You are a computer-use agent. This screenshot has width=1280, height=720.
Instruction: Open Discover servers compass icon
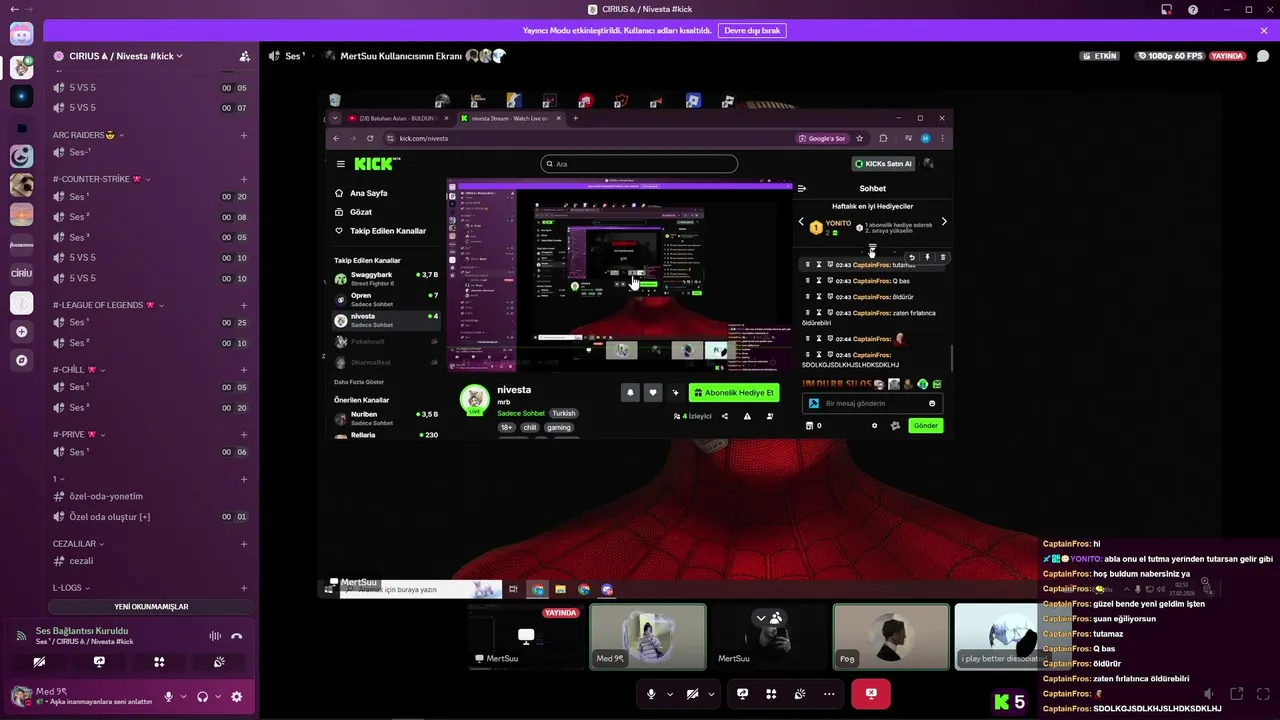[x=21, y=360]
